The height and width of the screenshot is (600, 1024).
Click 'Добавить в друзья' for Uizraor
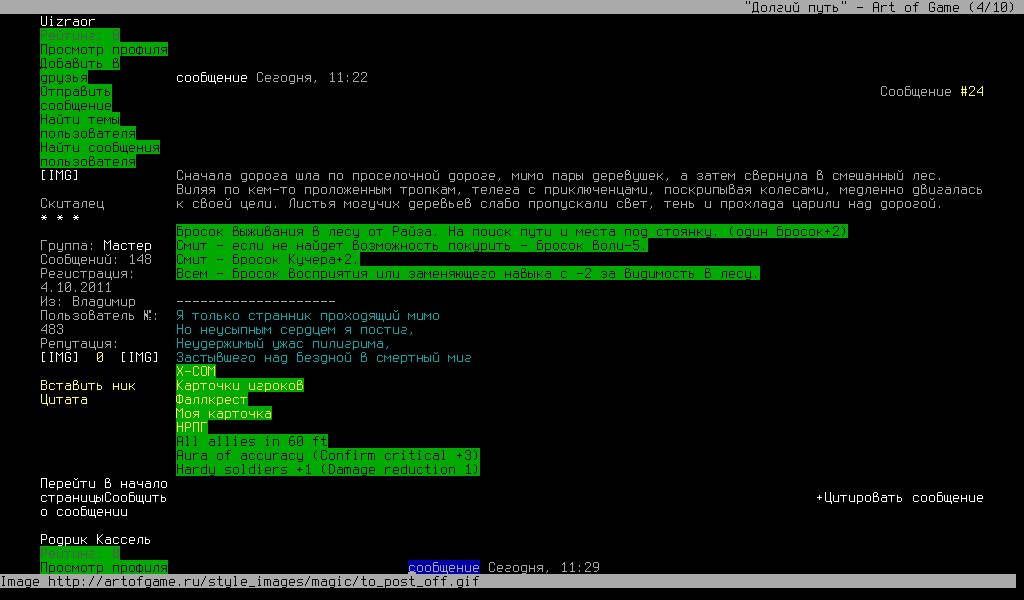pos(79,64)
